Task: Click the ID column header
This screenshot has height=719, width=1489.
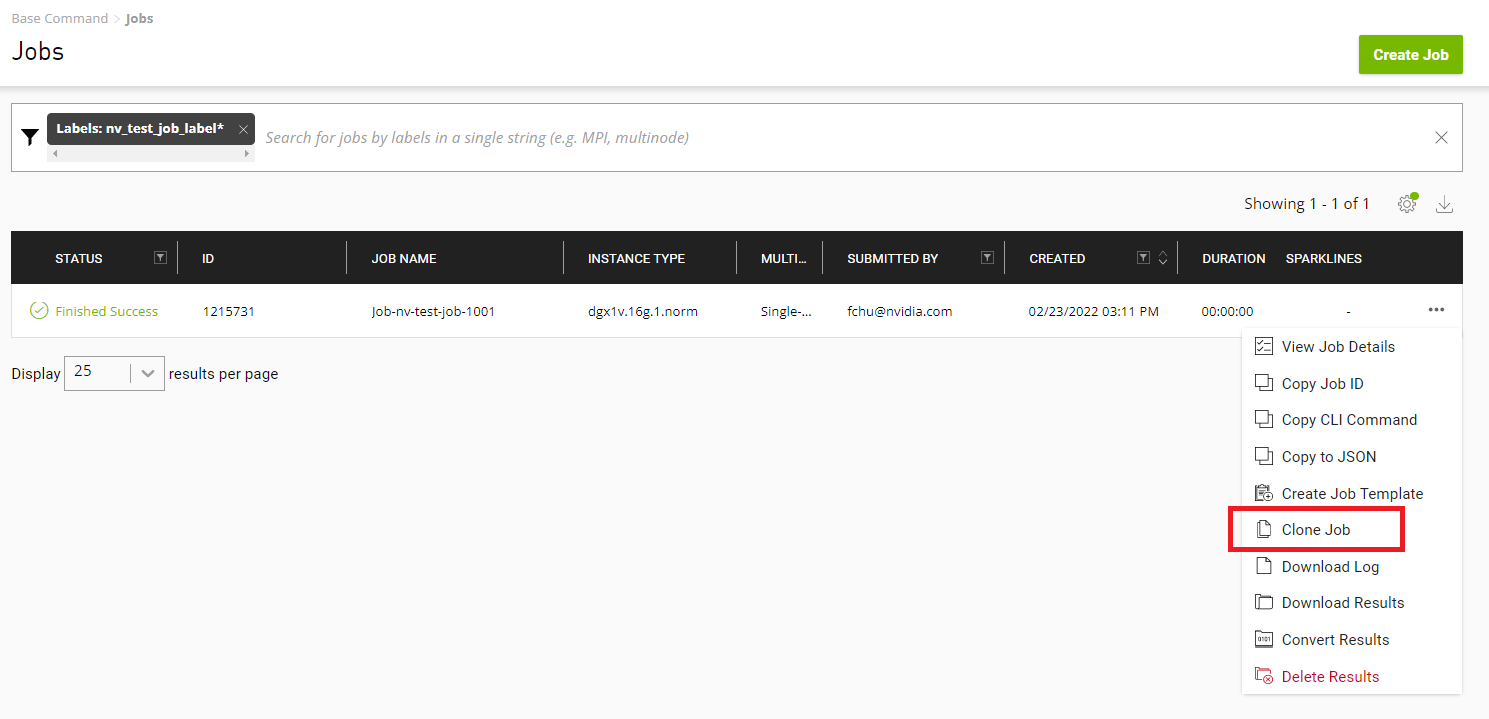Action: [208, 258]
